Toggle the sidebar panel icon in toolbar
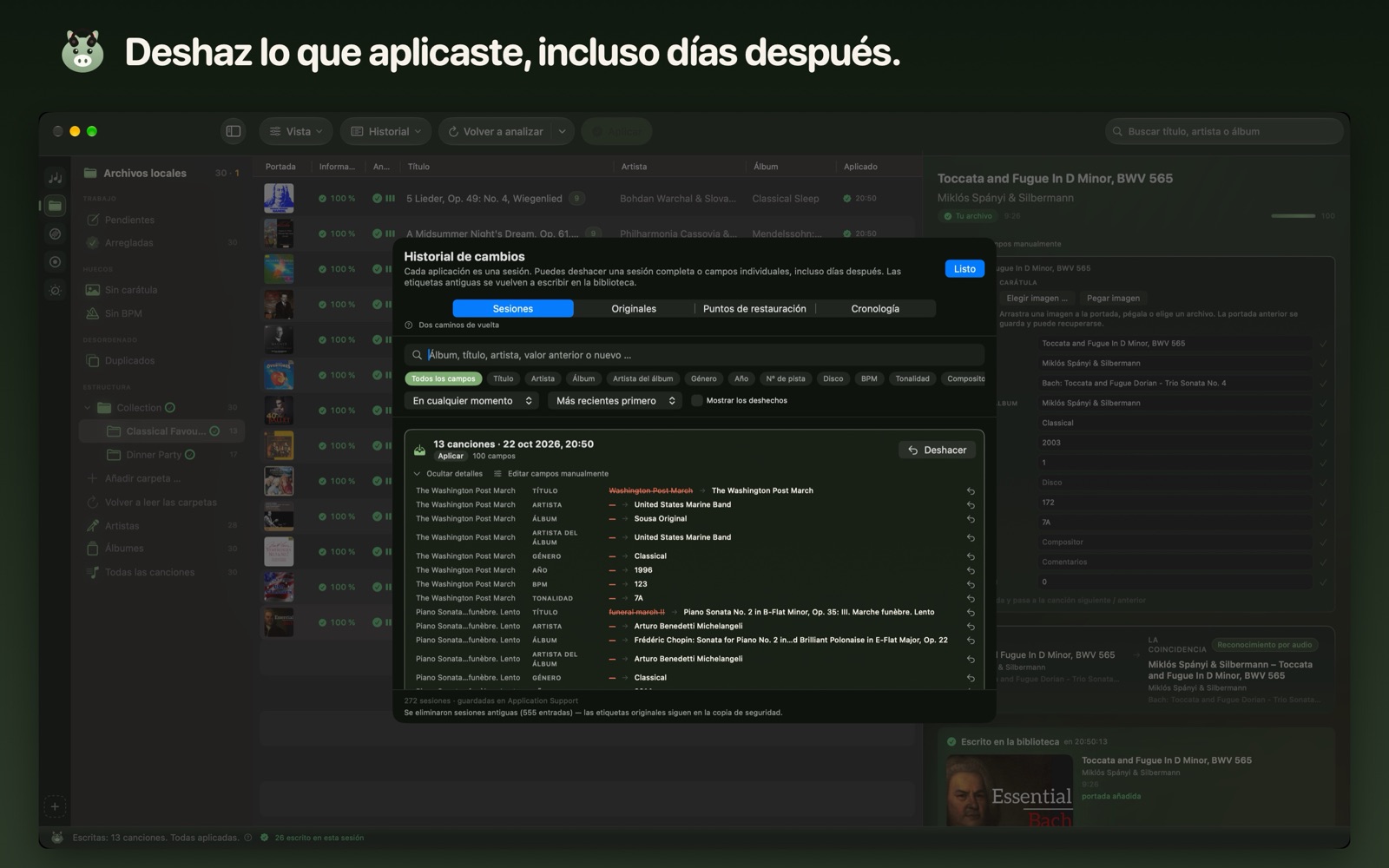This screenshot has height=868, width=1389. point(234,131)
